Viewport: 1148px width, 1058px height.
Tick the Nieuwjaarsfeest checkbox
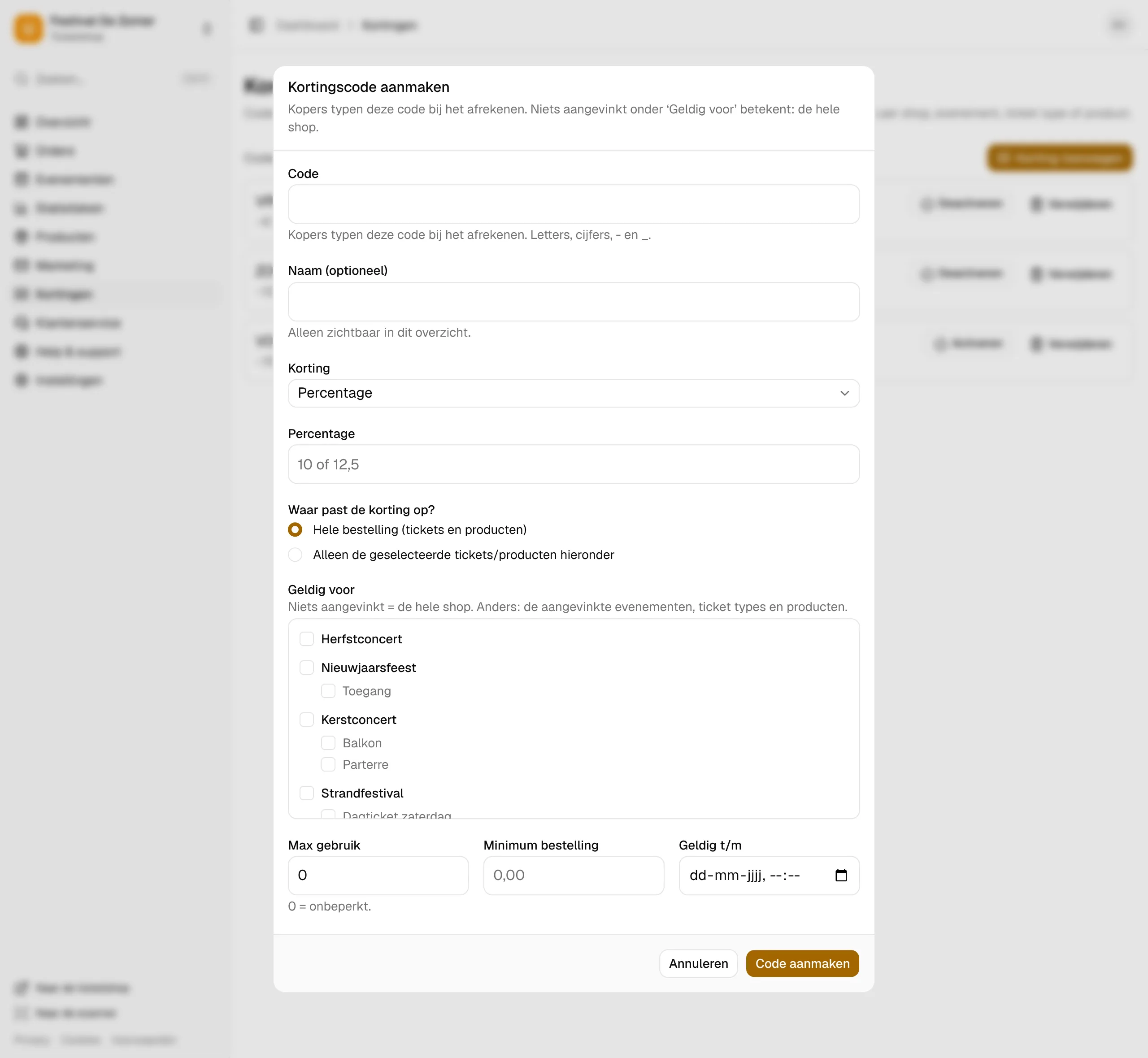pyautogui.click(x=307, y=668)
